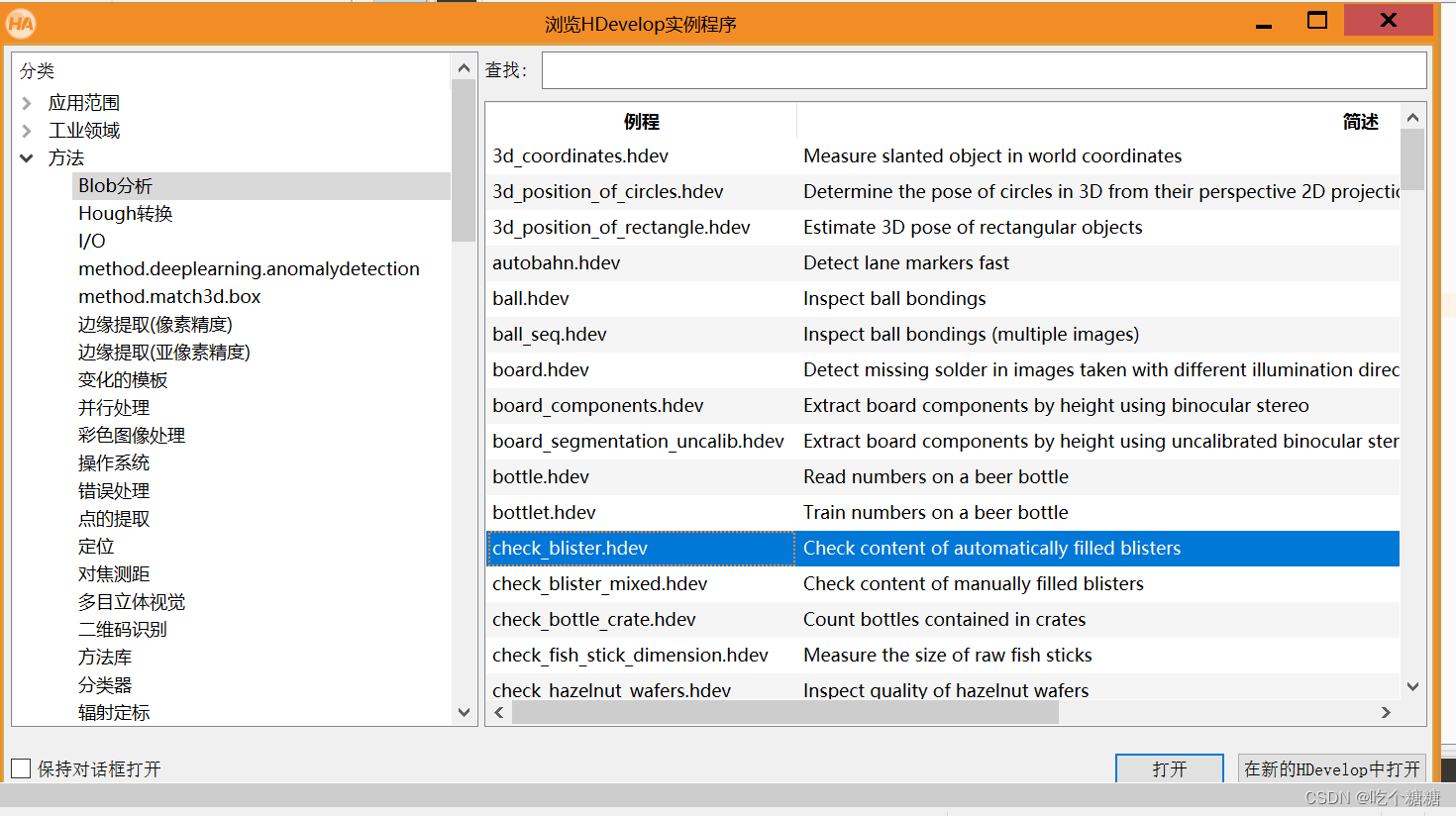This screenshot has width=1456, height=816.
Task: Click the example list scroll-up arrow
Action: pyautogui.click(x=1413, y=117)
